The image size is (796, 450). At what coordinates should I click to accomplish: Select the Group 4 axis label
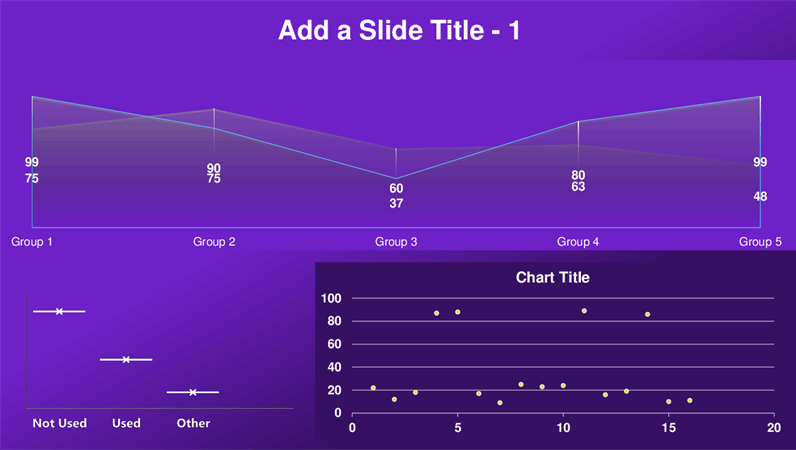pos(578,242)
